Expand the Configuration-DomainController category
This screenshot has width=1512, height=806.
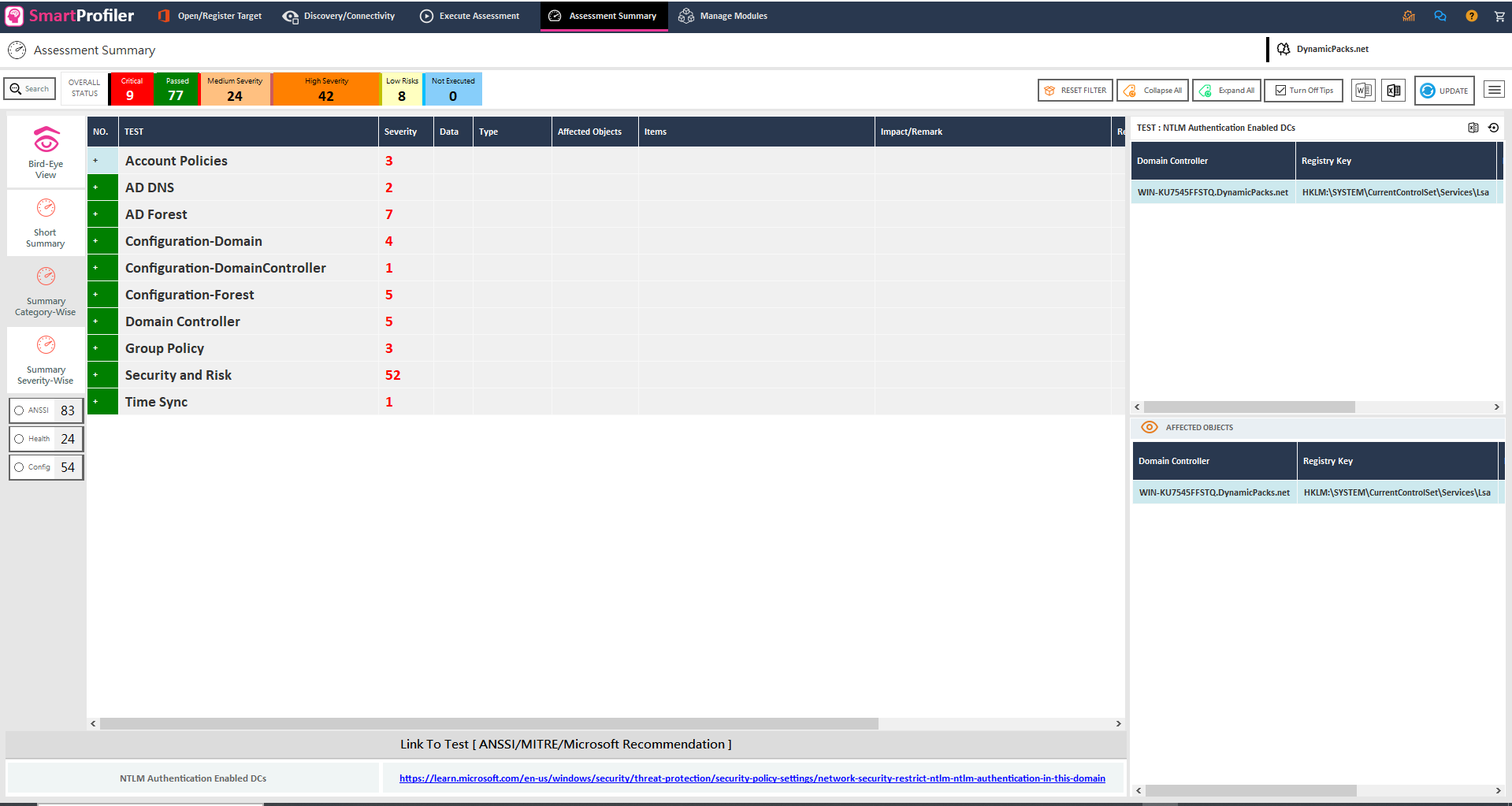coord(102,268)
